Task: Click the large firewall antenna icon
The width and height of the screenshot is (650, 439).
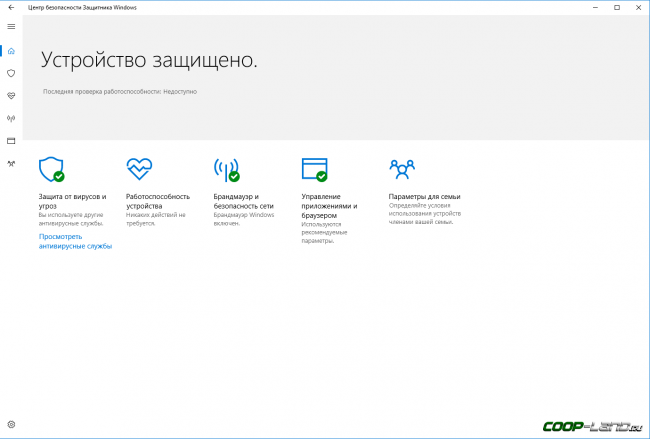Action: 227,170
